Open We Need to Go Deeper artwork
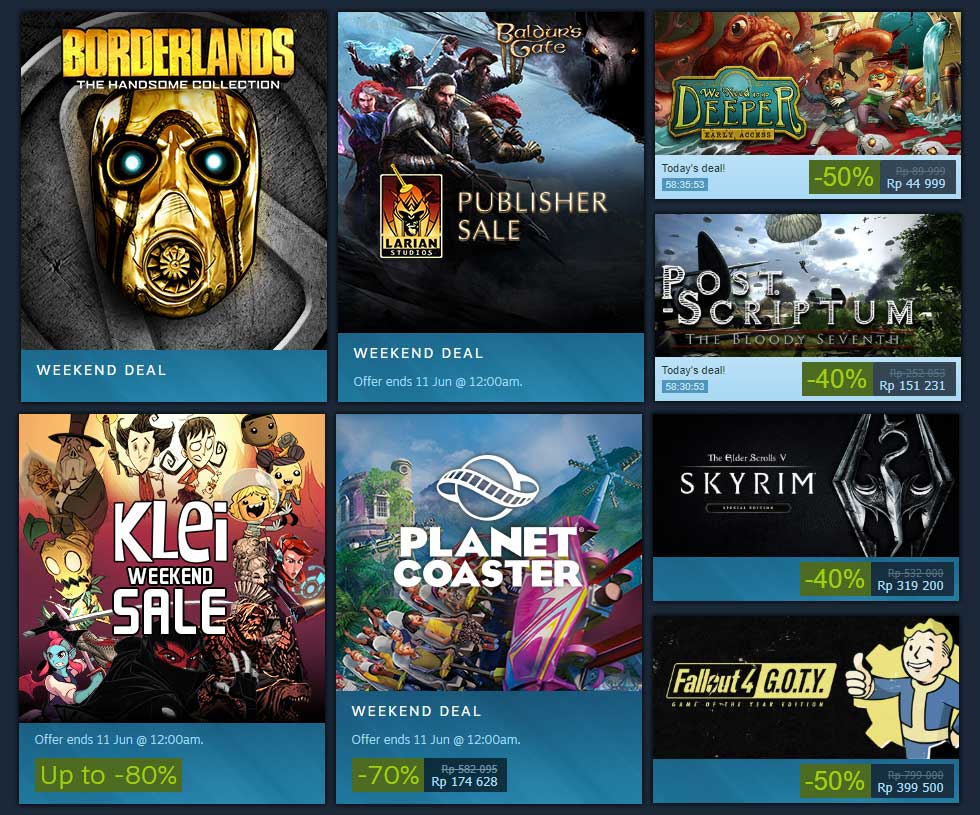The width and height of the screenshot is (980, 815). click(808, 83)
